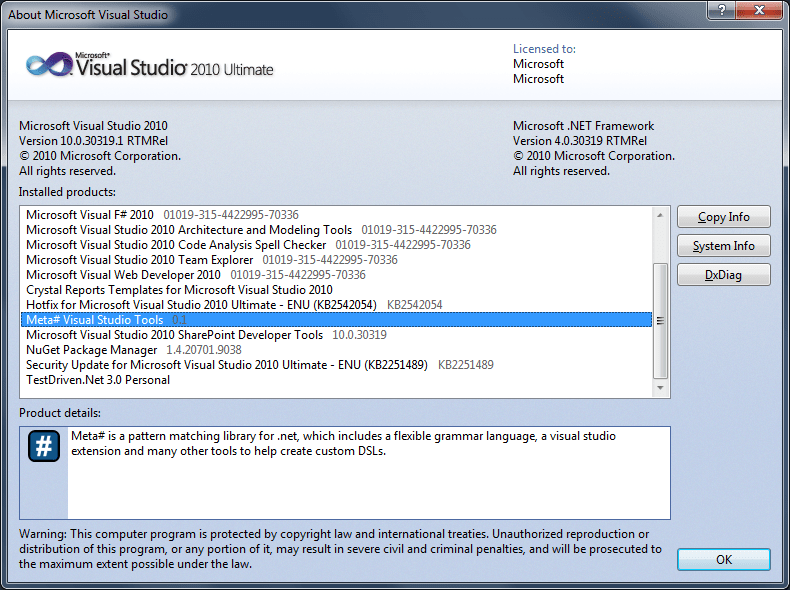Select Crystal Reports Templates entry
Screen dimensions: 790x590
336,290
